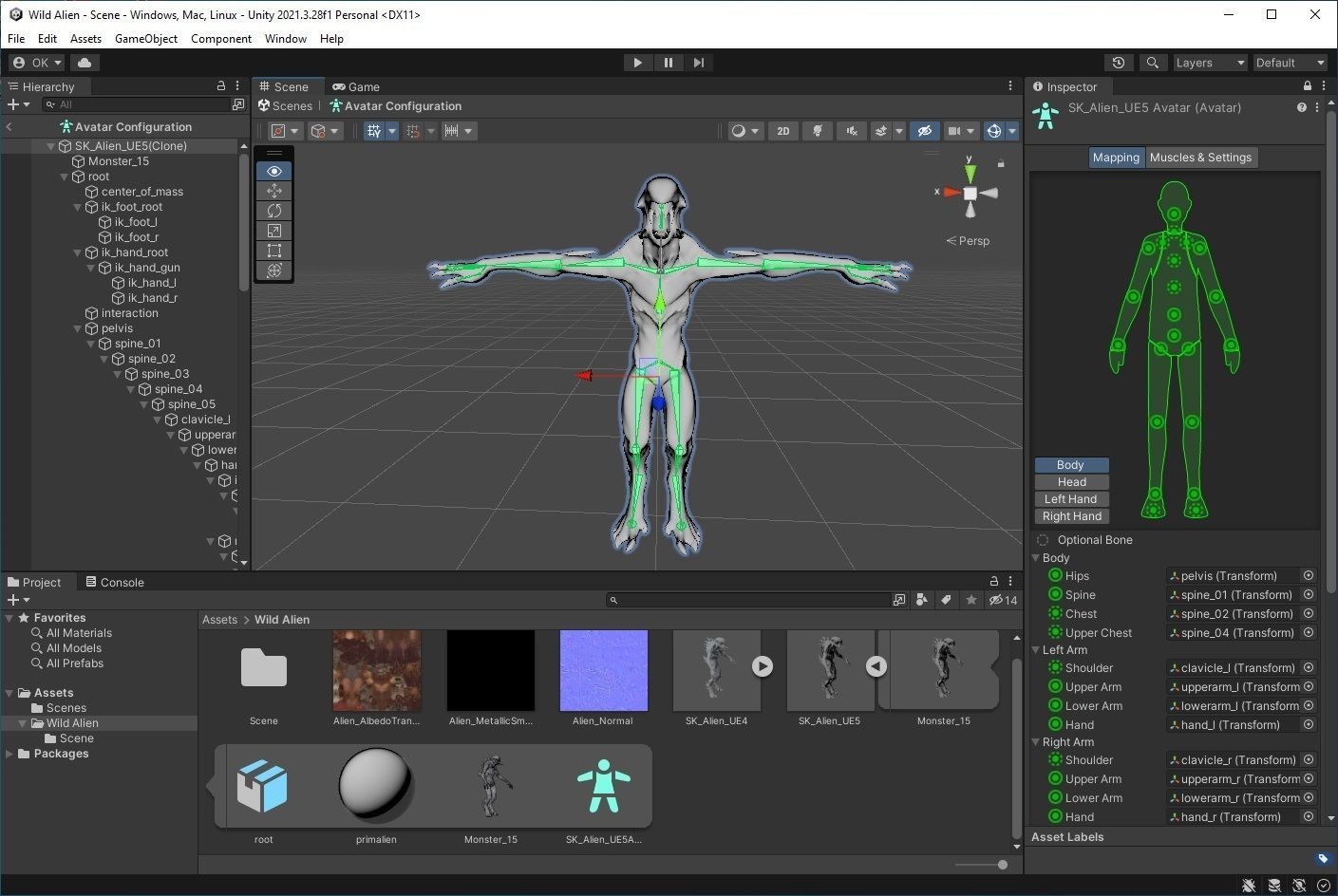The width and height of the screenshot is (1338, 896).
Task: Select the Alien_Normal texture thumbnail
Action: [x=603, y=670]
